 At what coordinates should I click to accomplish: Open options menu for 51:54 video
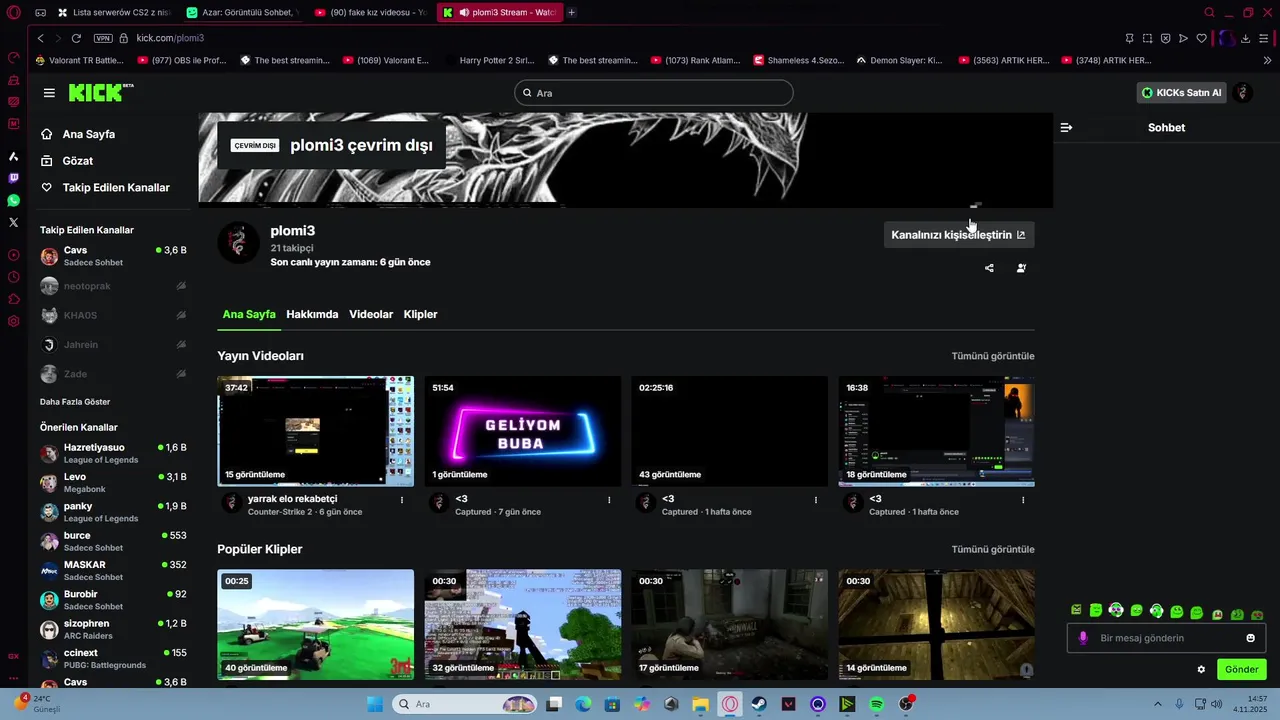[x=609, y=499]
